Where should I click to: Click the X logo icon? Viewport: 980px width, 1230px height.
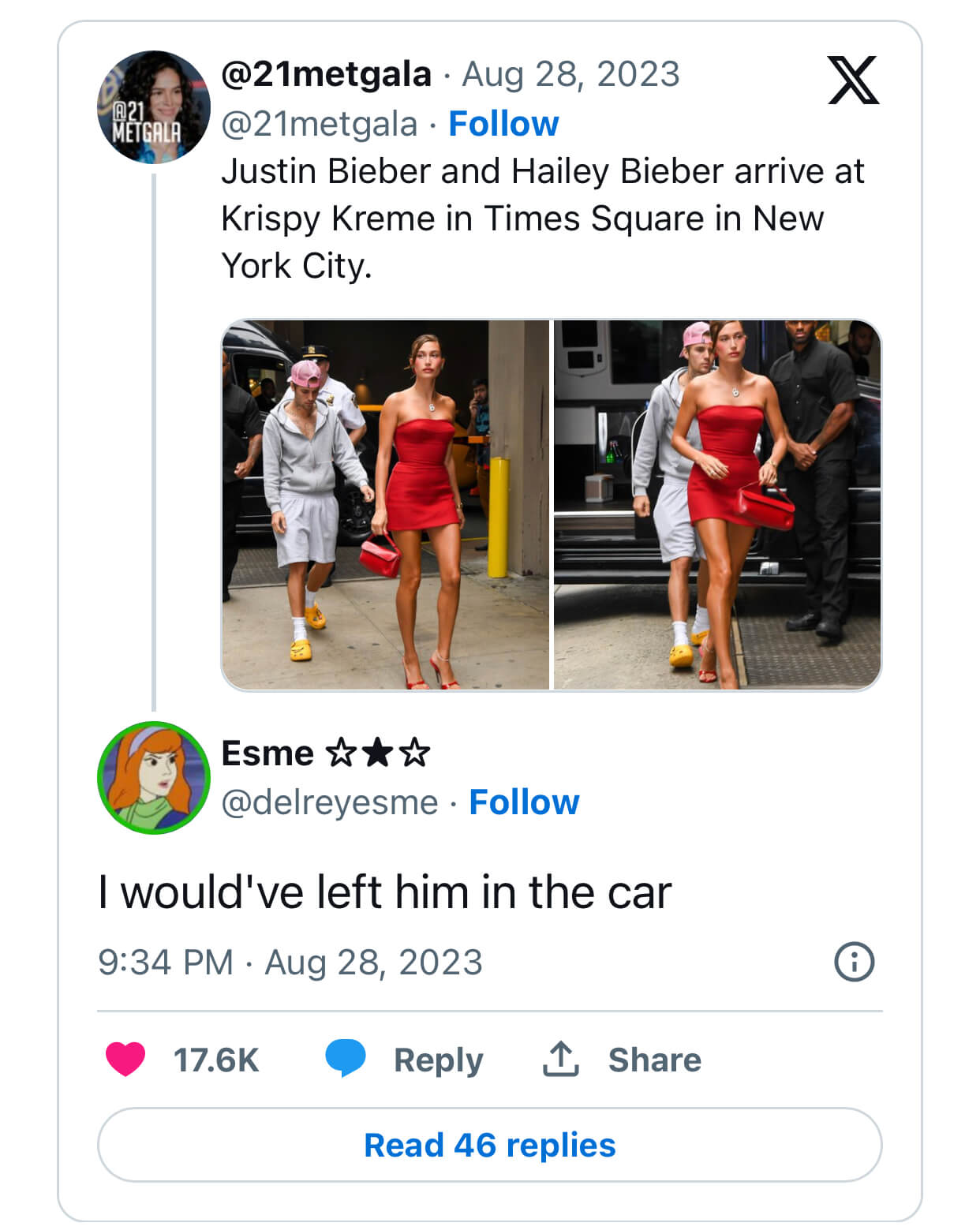[x=853, y=80]
